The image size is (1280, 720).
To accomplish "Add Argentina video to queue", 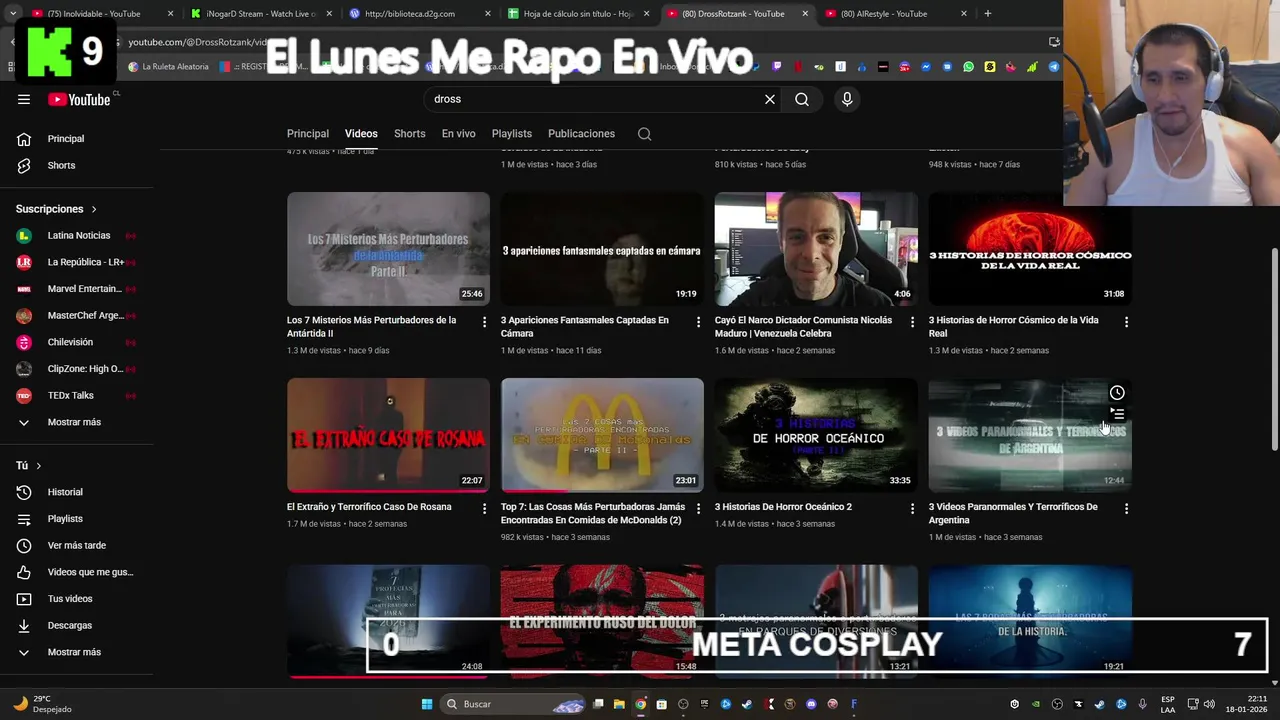I will [1117, 414].
